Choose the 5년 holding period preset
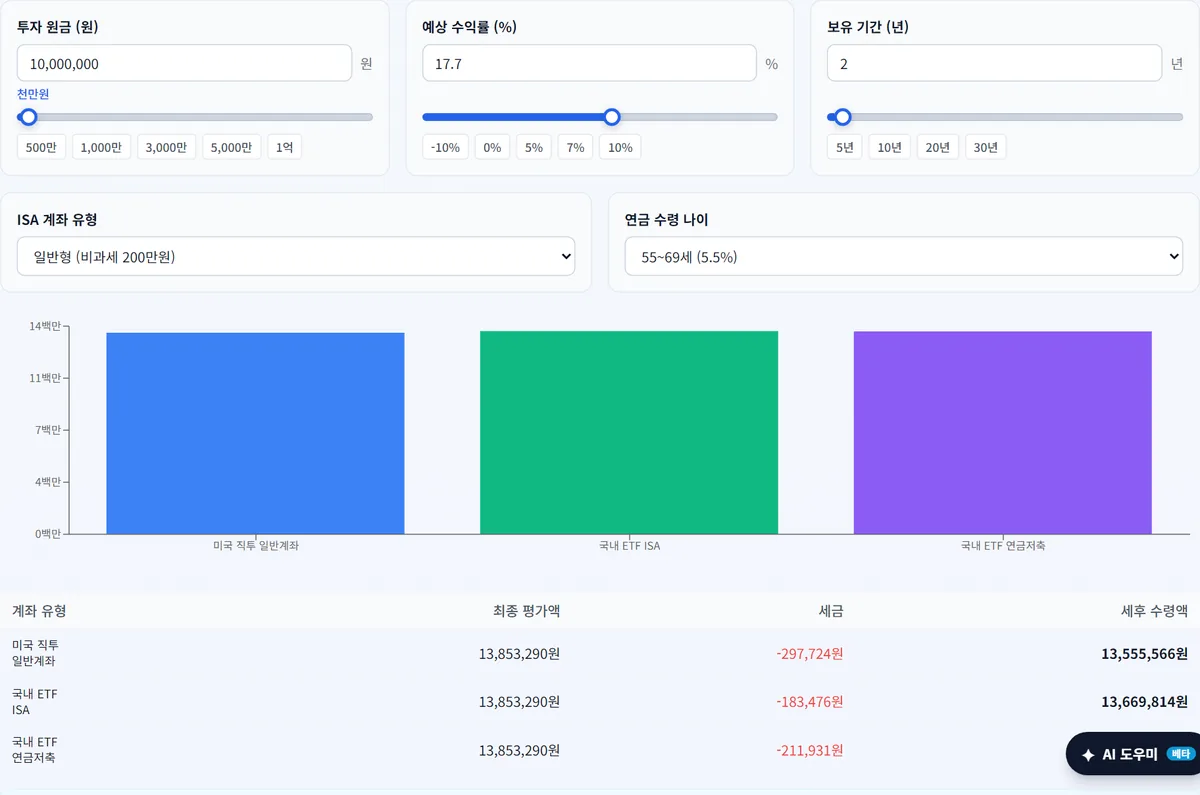The height and width of the screenshot is (795, 1200). [x=845, y=147]
